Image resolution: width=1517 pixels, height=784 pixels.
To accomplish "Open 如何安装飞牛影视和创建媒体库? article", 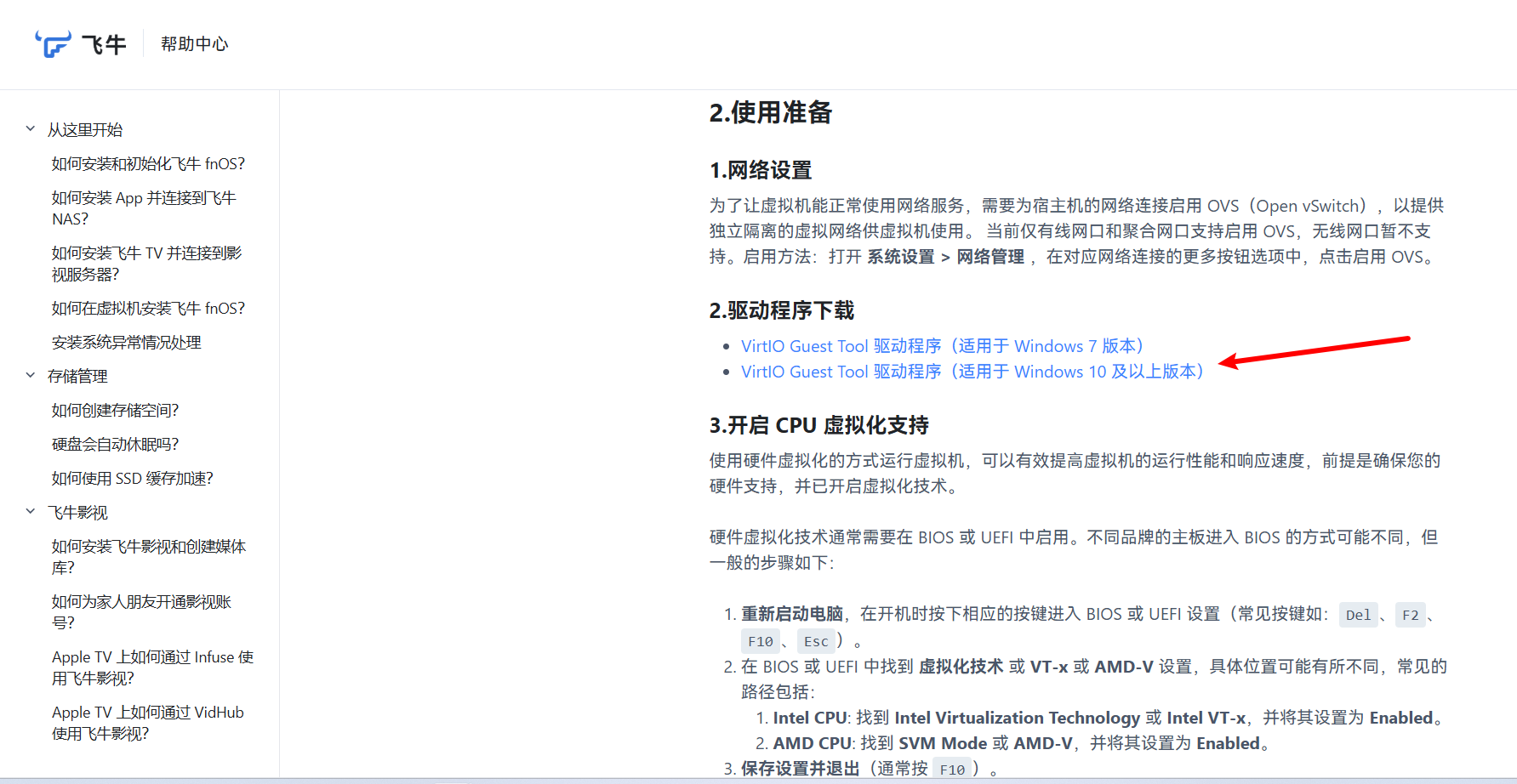I will tap(149, 557).
